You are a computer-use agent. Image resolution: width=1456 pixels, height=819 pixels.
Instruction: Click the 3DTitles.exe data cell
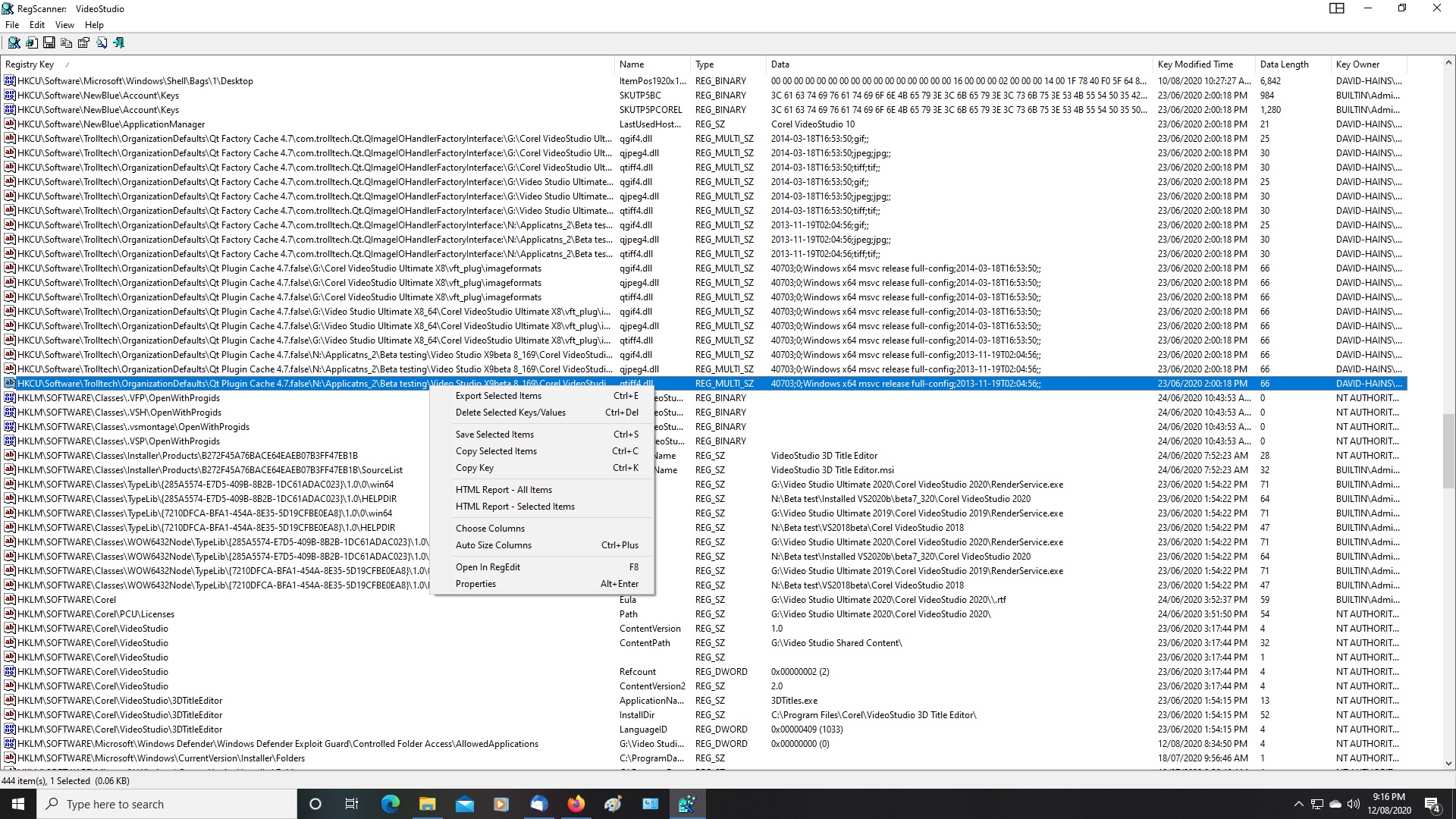[x=794, y=701]
